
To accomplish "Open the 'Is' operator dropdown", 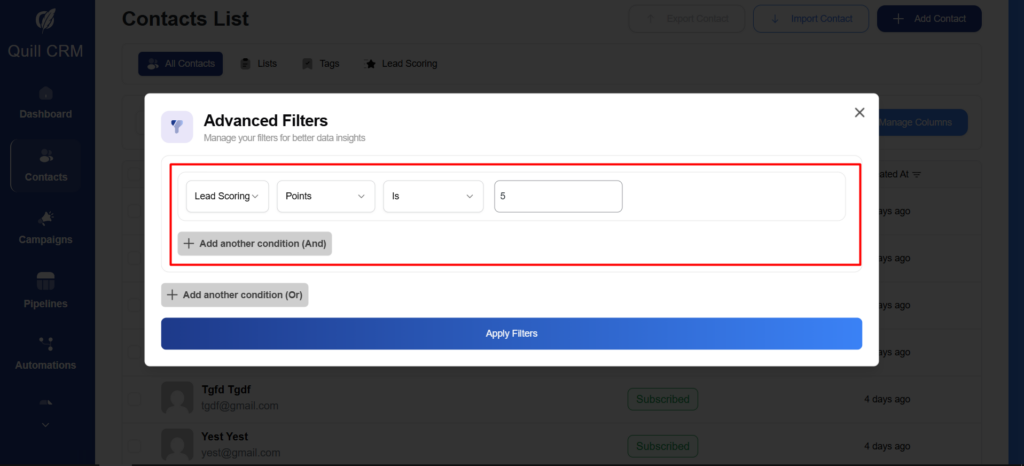I will tap(433, 197).
